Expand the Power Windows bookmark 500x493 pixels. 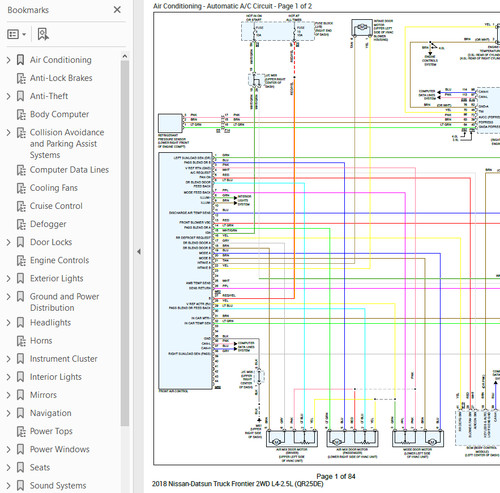click(9, 450)
